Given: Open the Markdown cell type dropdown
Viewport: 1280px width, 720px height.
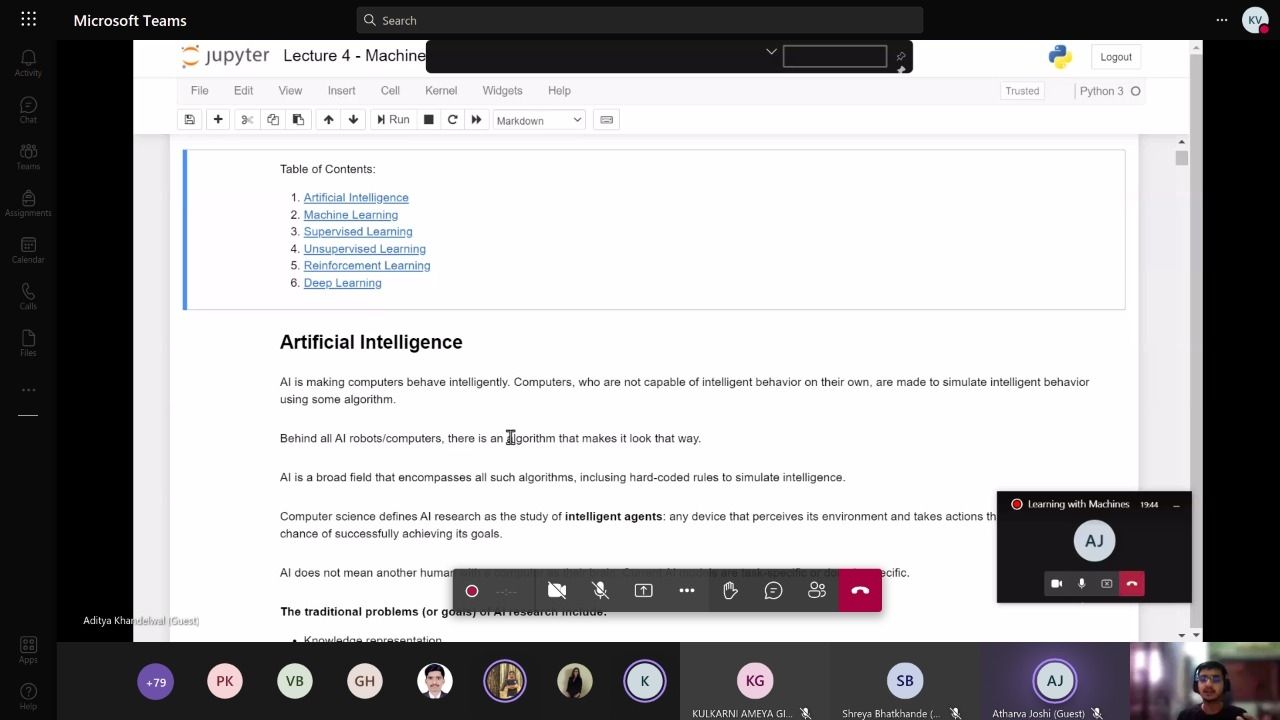Looking at the screenshot, I should 538,120.
